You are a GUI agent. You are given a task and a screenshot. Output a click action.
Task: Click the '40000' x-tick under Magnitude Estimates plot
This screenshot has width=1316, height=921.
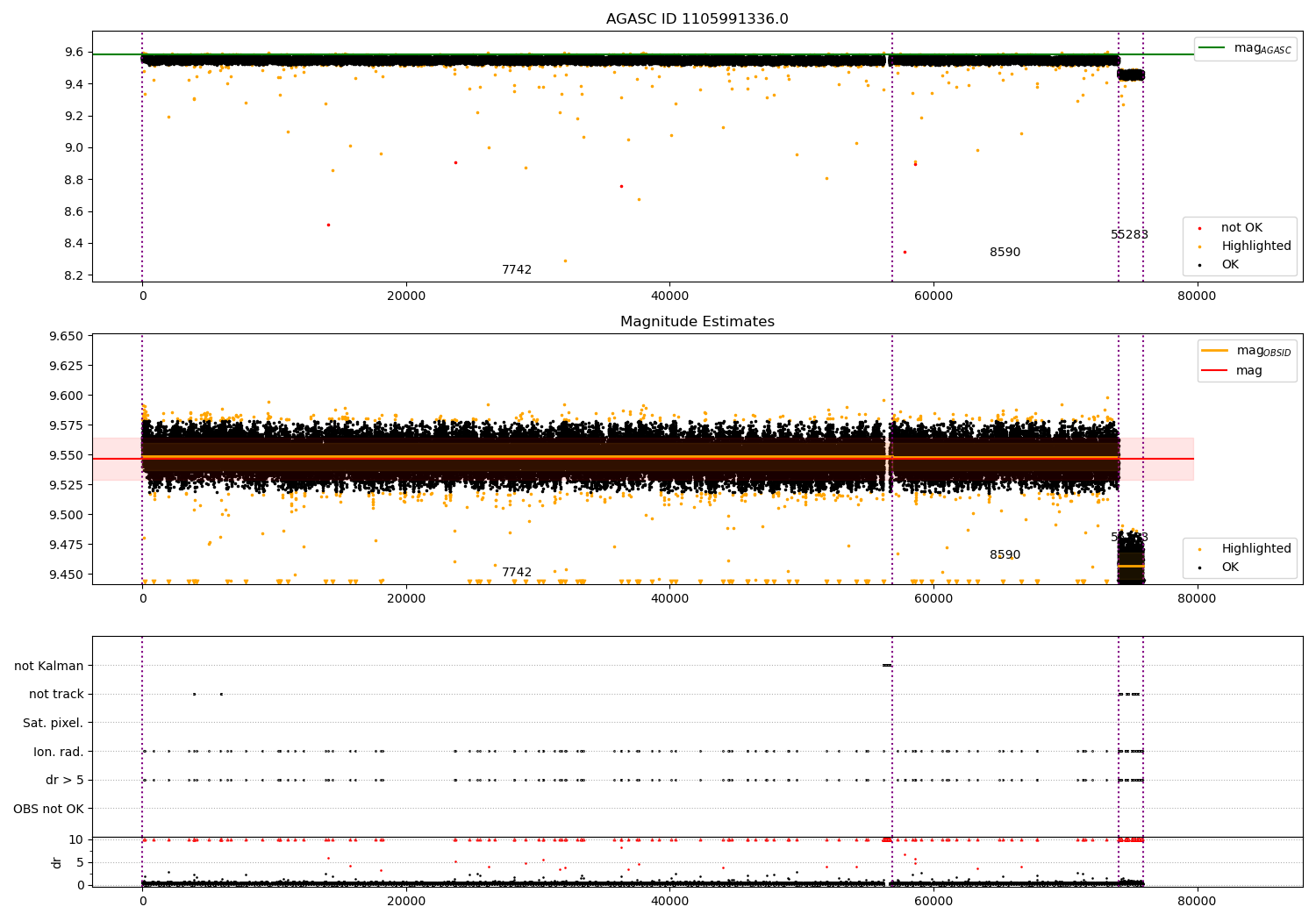[x=669, y=599]
